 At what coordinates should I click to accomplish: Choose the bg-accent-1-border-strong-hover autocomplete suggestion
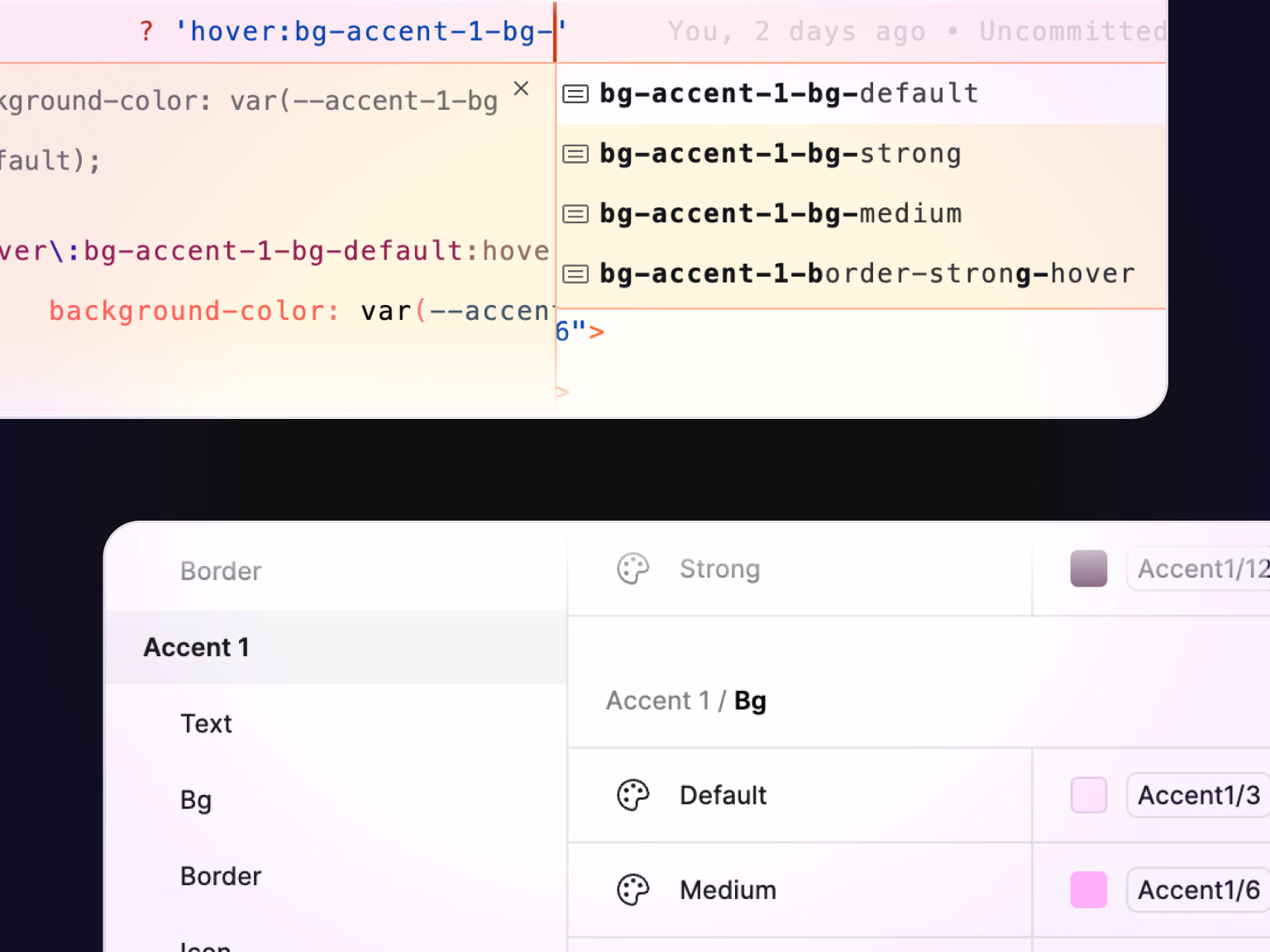click(862, 274)
